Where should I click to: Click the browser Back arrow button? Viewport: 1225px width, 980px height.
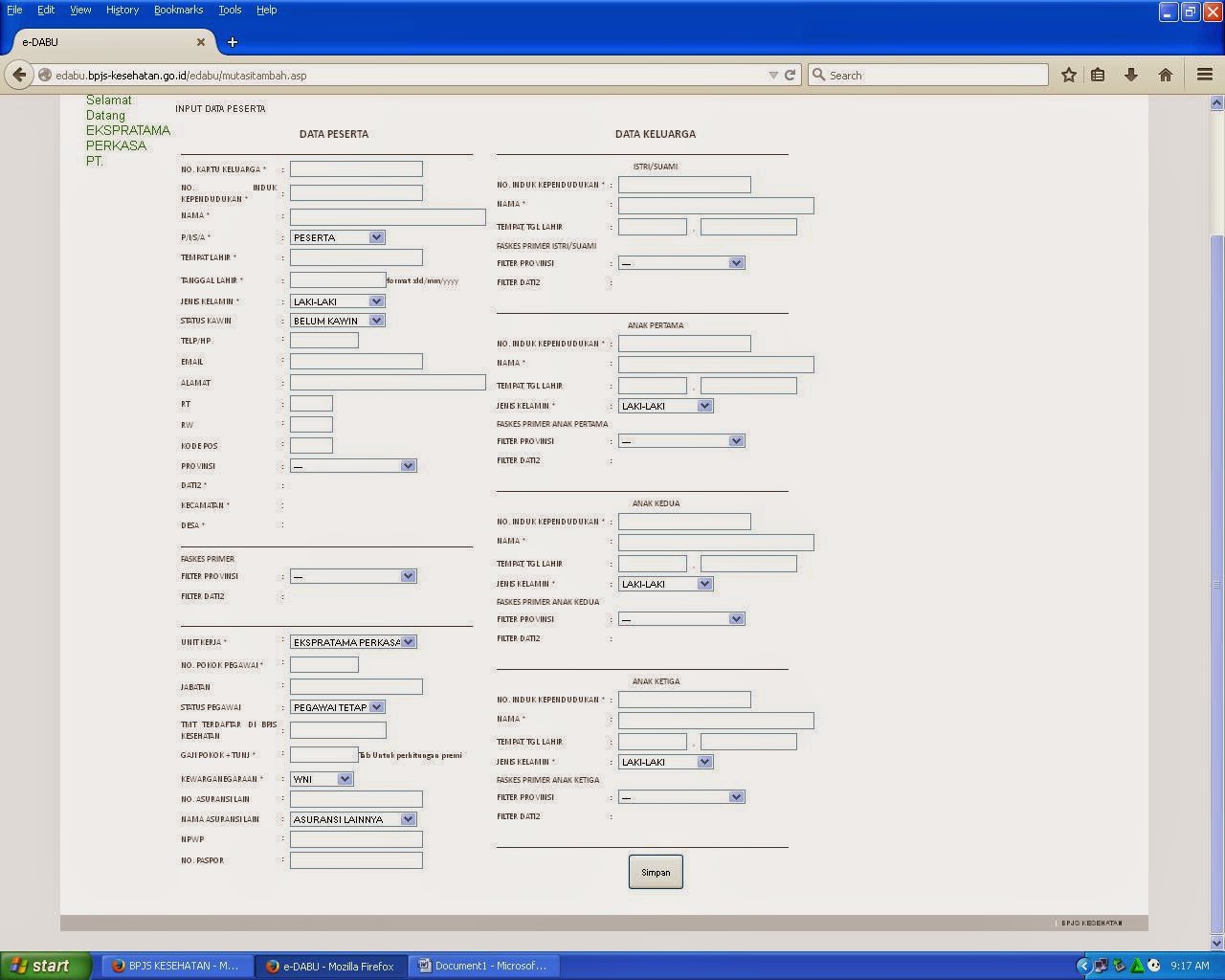click(x=19, y=75)
